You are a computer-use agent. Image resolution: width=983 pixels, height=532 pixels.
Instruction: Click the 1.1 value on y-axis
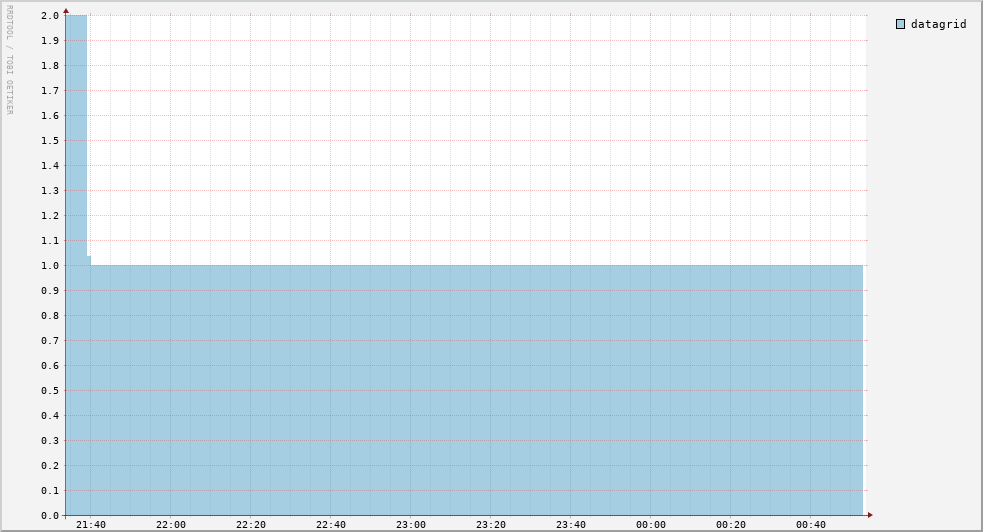tap(50, 241)
